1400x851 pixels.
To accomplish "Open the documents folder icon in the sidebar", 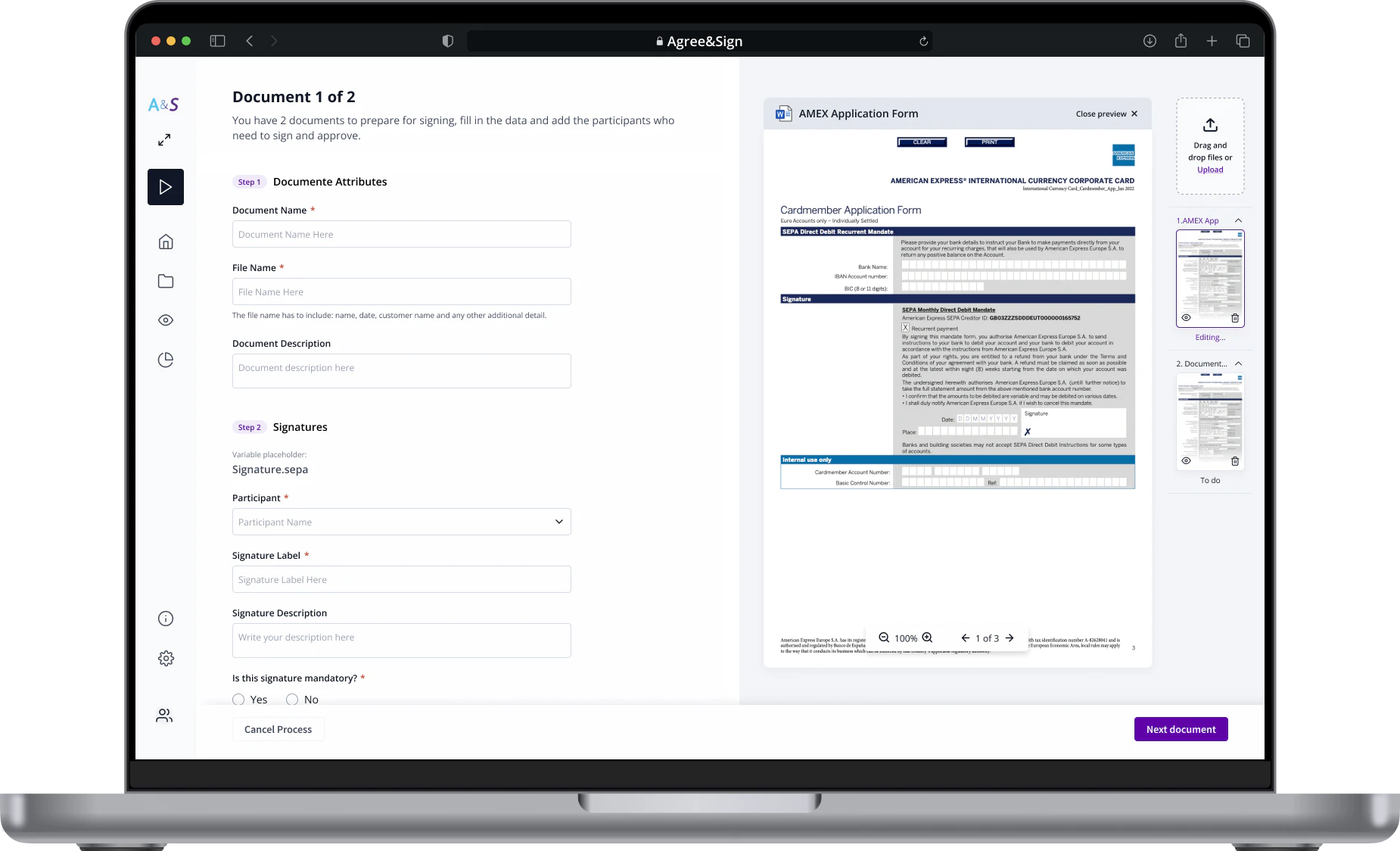I will [x=166, y=281].
